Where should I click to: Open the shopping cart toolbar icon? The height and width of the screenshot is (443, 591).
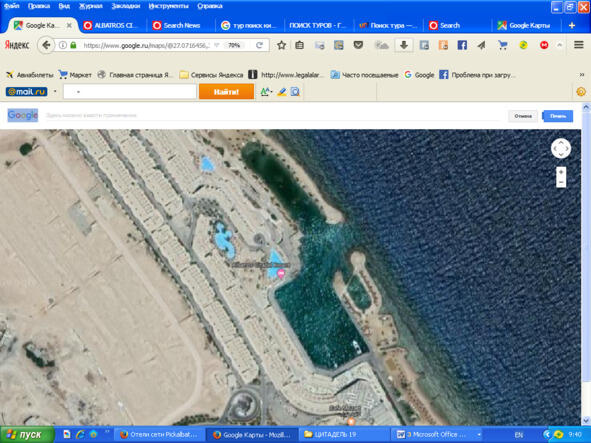[x=502, y=45]
